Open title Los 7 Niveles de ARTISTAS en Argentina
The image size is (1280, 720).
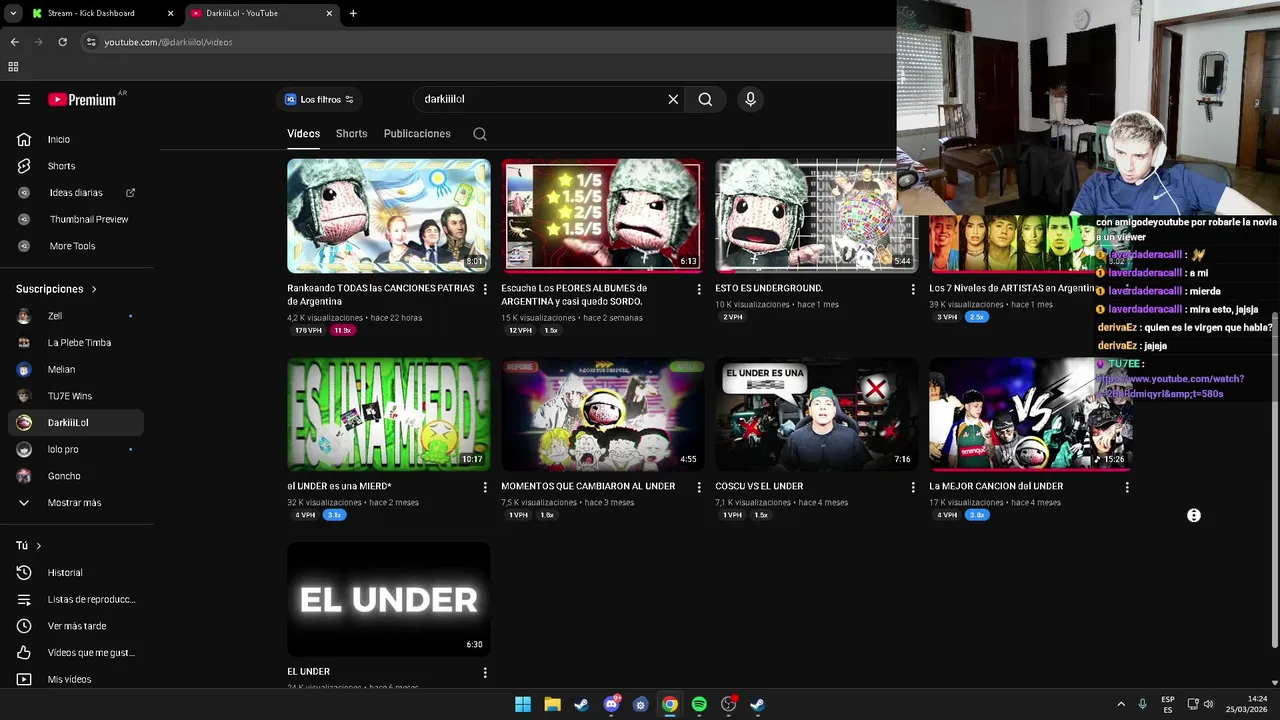[1013, 288]
